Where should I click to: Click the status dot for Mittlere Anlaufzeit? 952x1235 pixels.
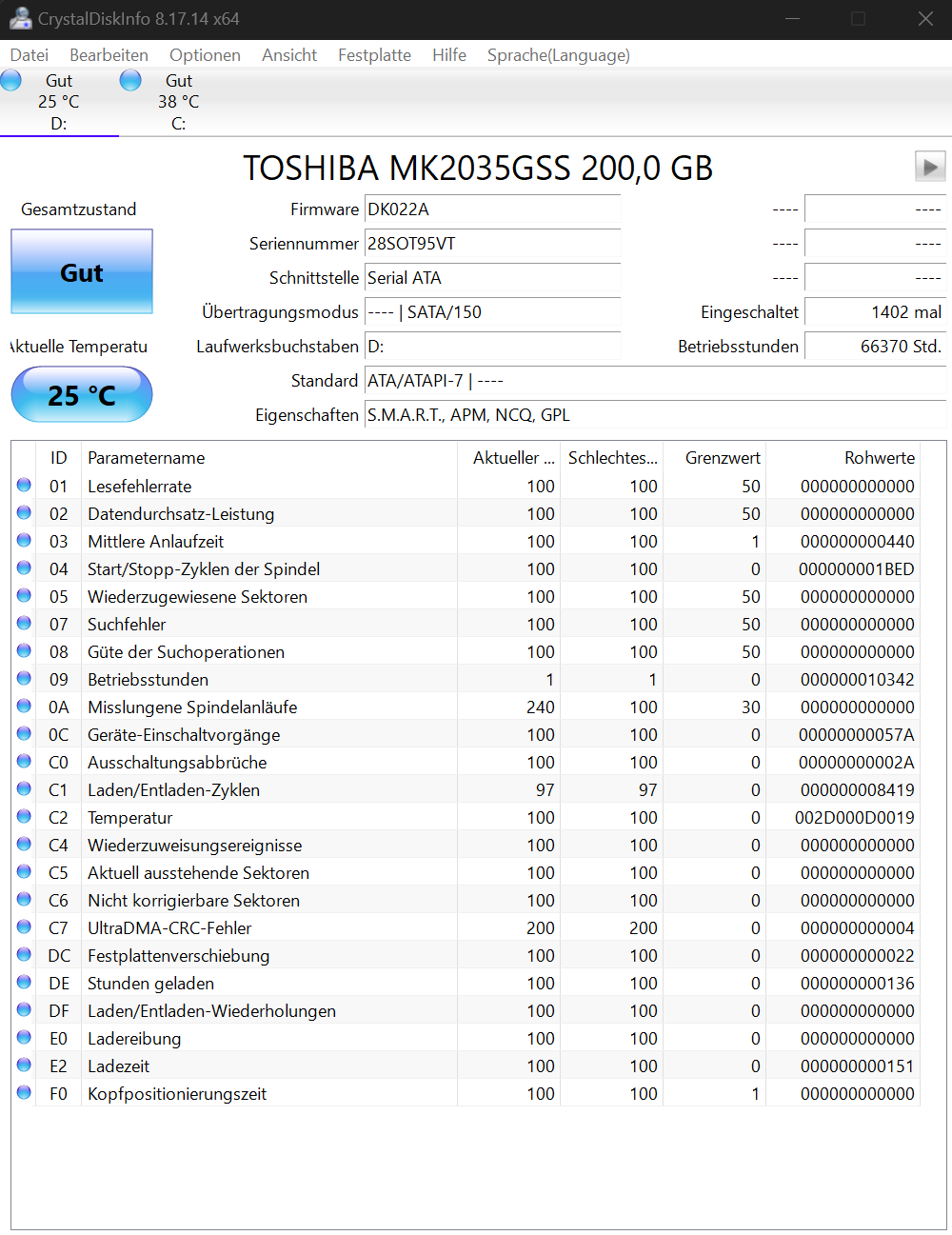(x=24, y=540)
